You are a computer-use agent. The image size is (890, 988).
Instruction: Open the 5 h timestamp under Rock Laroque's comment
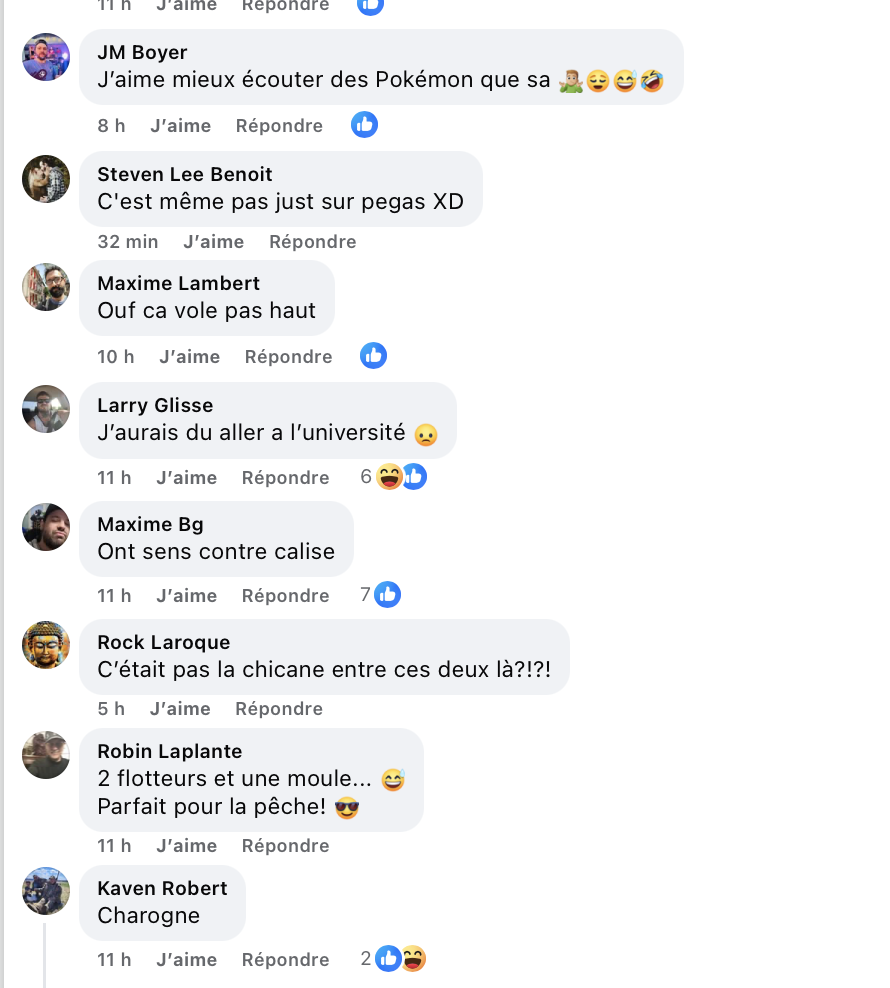[x=111, y=709]
